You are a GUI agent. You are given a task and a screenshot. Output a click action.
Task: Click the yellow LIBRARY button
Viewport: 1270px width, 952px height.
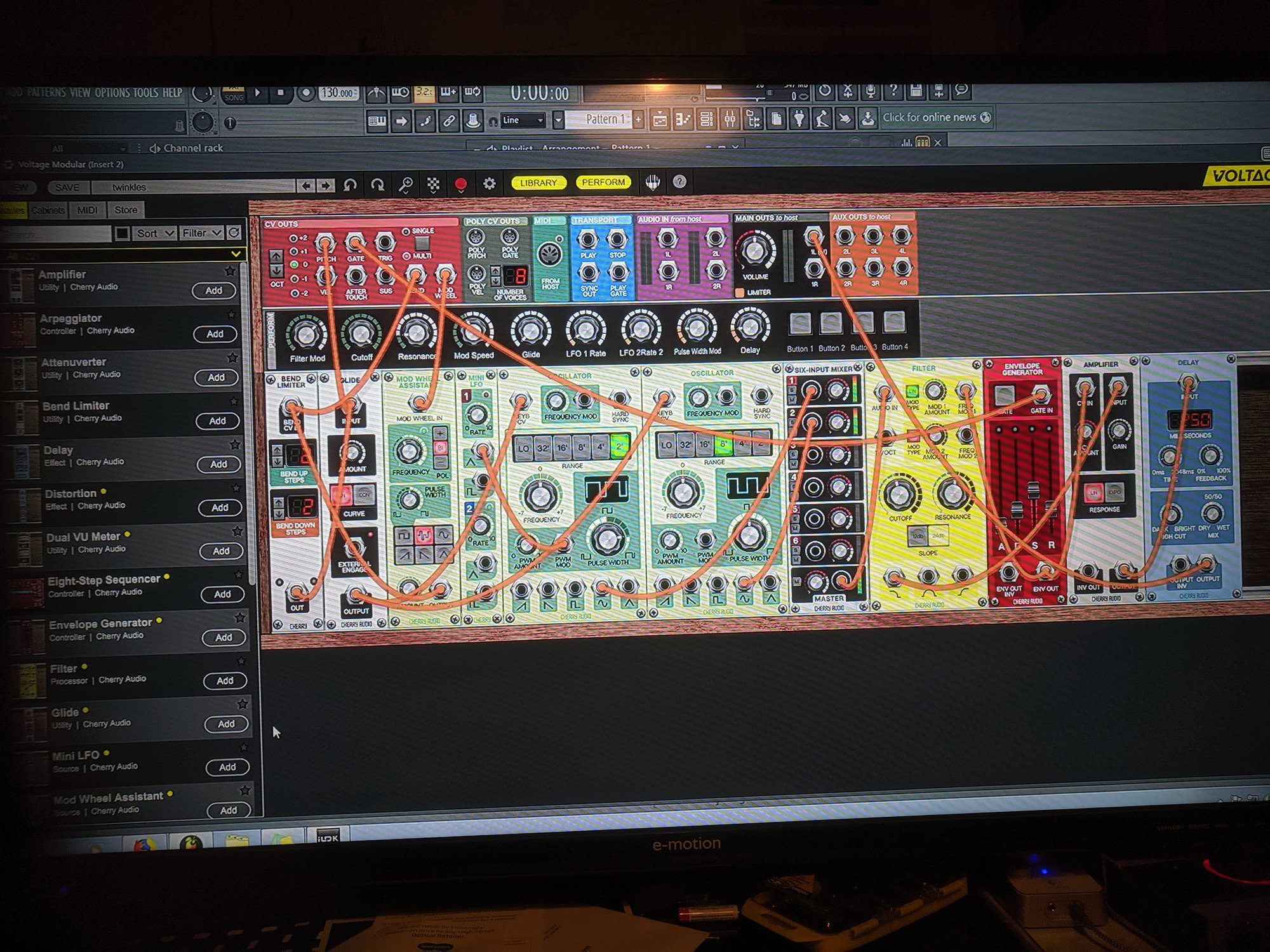pos(538,183)
